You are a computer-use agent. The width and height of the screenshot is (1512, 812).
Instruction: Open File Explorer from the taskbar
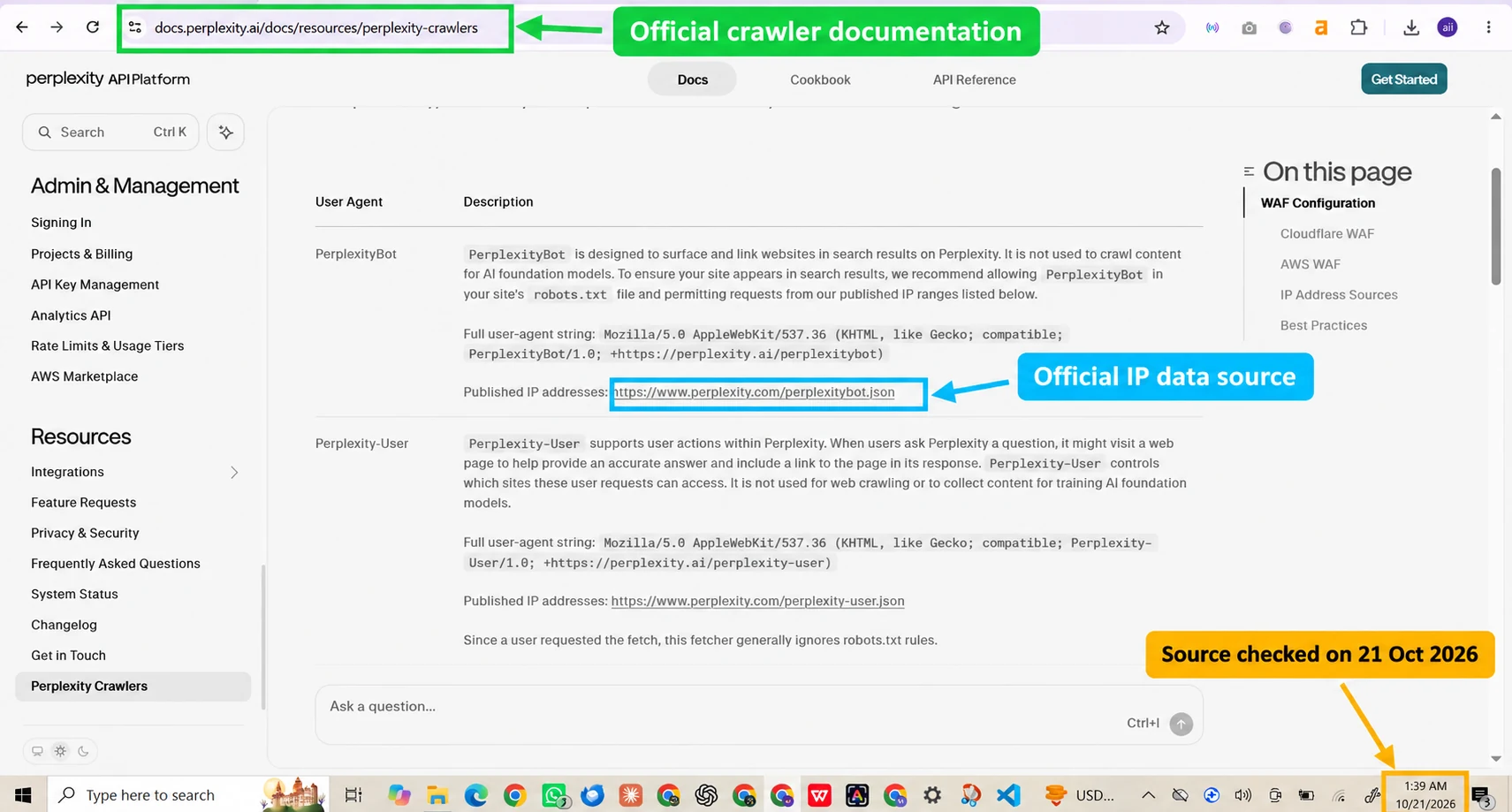[437, 795]
